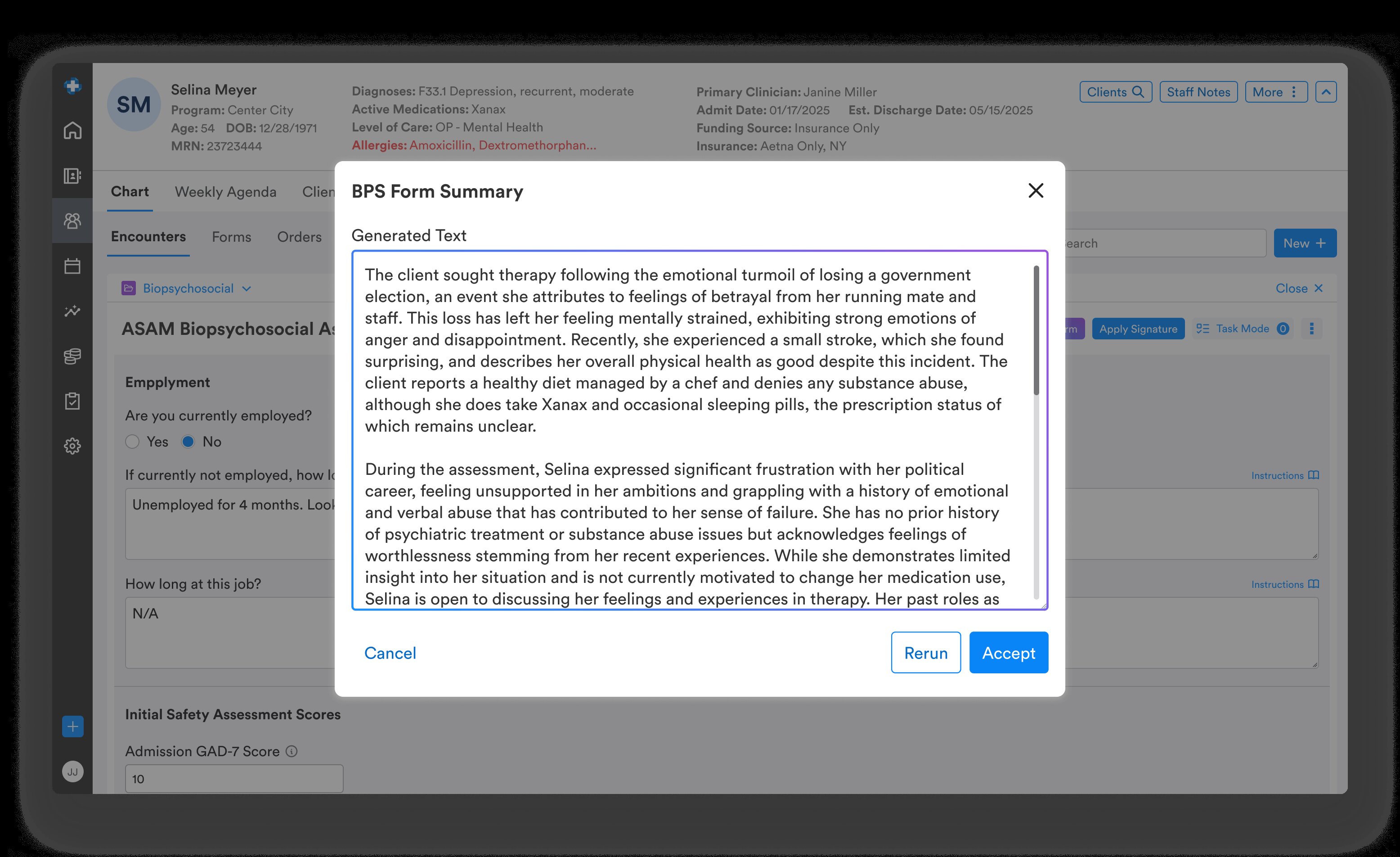Switch to the Weekly Agenda tab
Image resolution: width=1400 pixels, height=857 pixels.
click(225, 191)
